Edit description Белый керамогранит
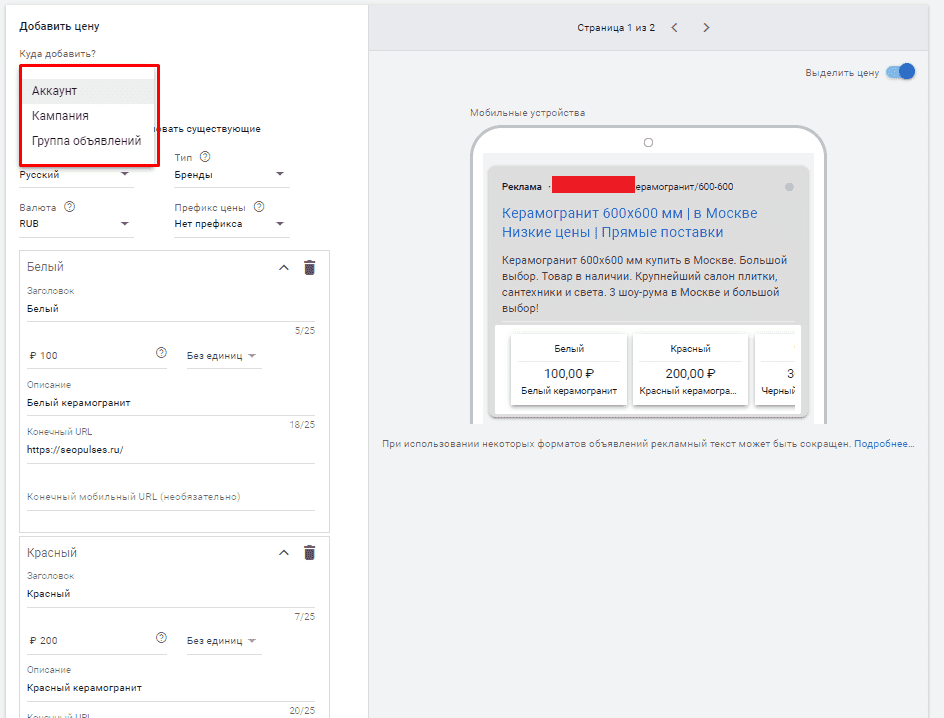The width and height of the screenshot is (944, 718). (x=171, y=403)
